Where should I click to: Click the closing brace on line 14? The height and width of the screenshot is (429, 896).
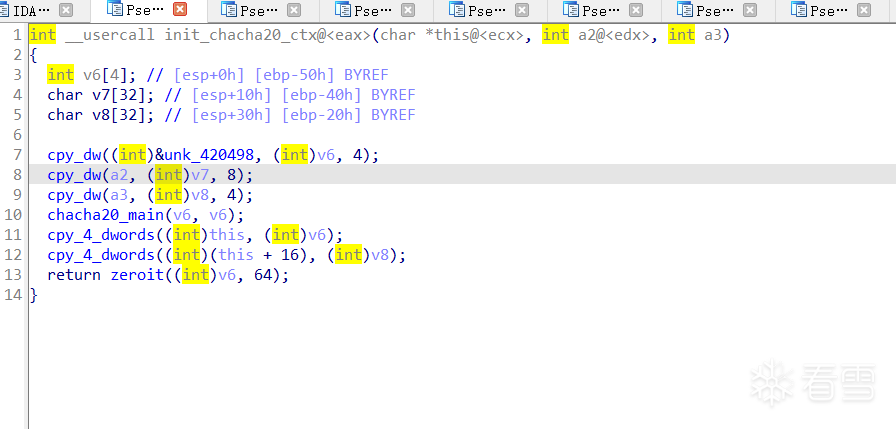(x=34, y=295)
